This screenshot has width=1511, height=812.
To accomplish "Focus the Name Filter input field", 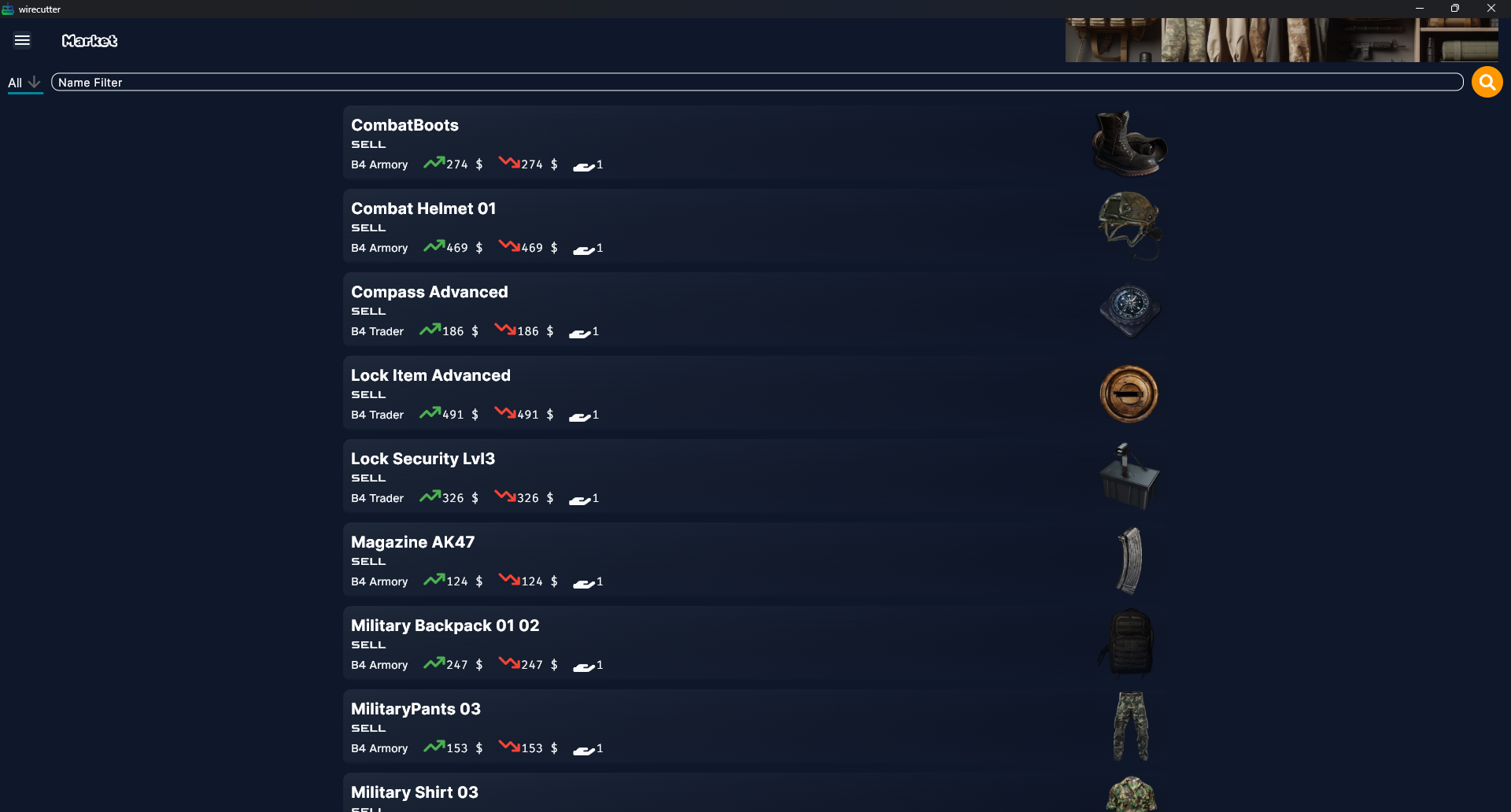I will coord(756,82).
